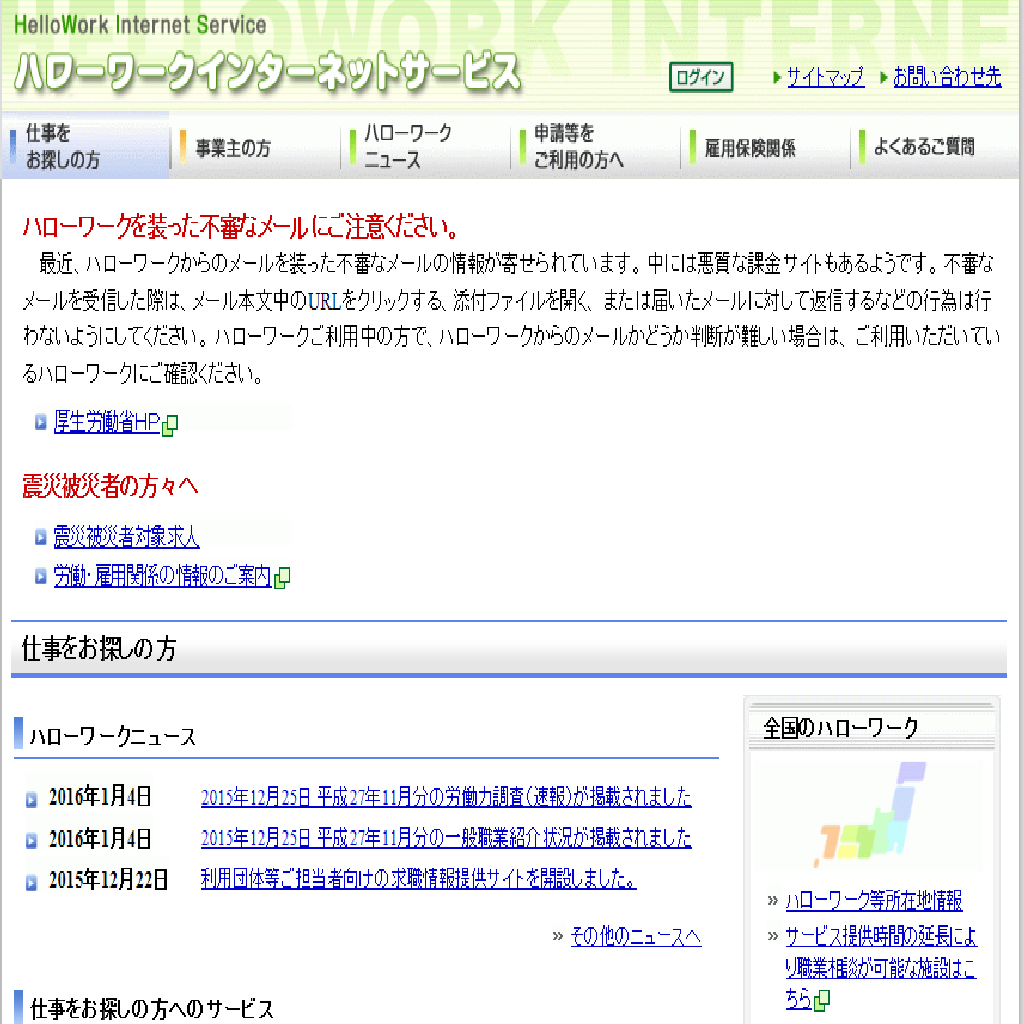
Task: Open the サービス提供時間の延長 facilities link
Action: [880, 968]
